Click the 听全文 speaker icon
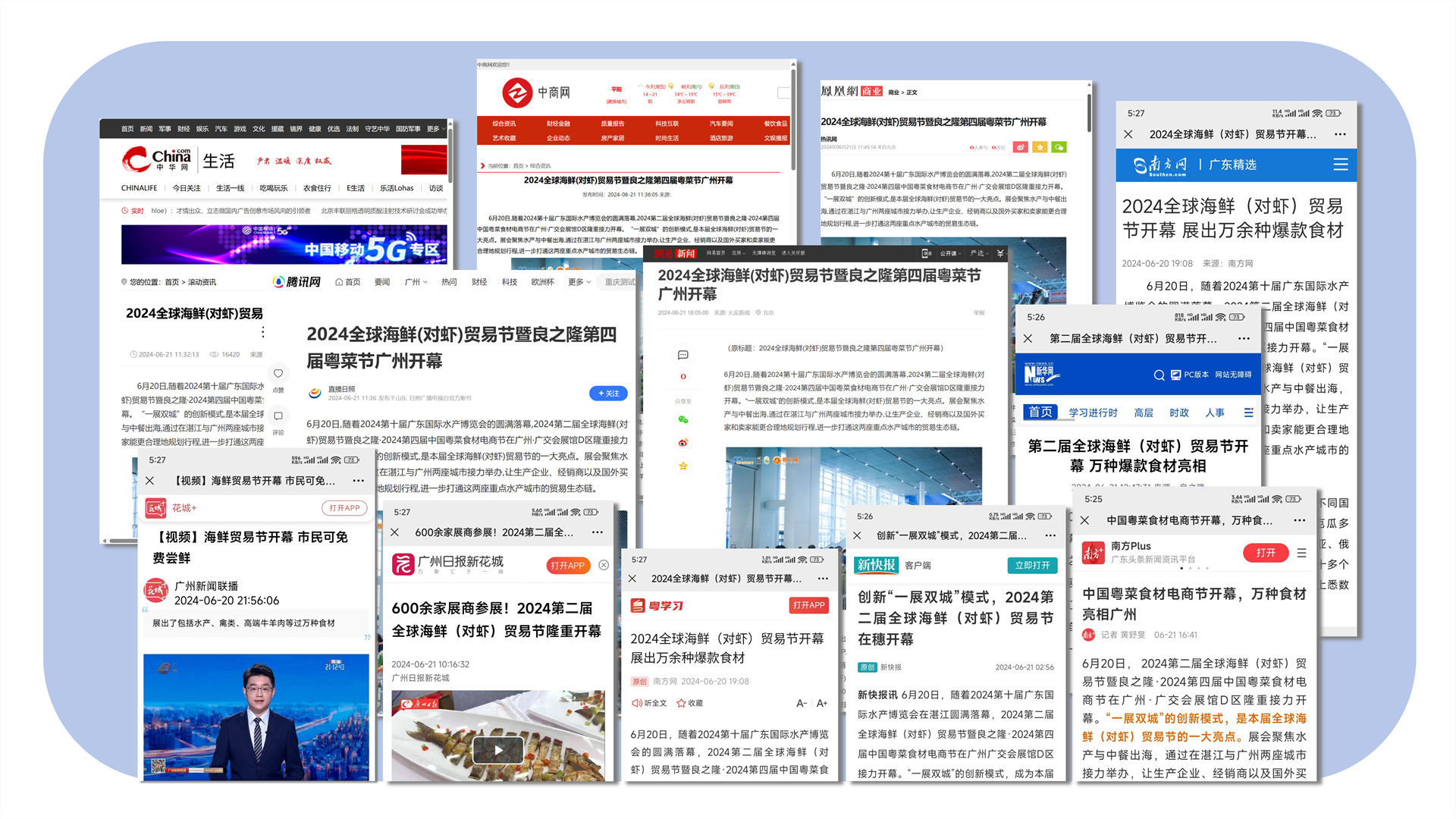The image size is (1456, 819). (x=637, y=703)
